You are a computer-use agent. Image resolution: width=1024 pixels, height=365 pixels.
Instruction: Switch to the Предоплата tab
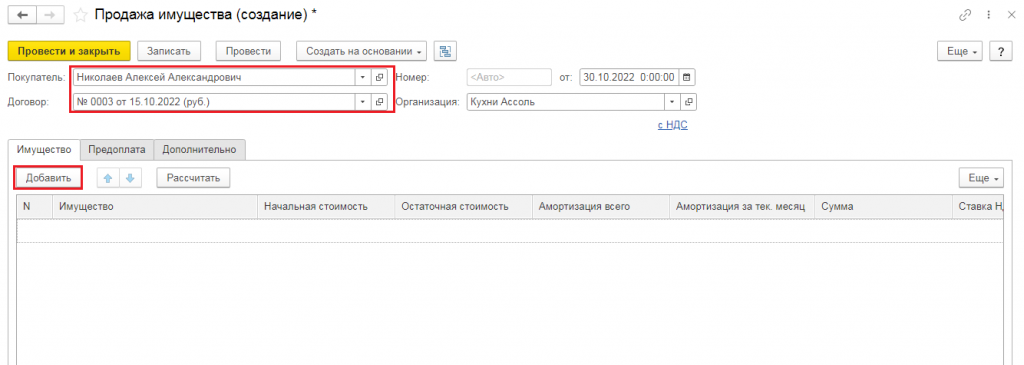click(x=117, y=149)
